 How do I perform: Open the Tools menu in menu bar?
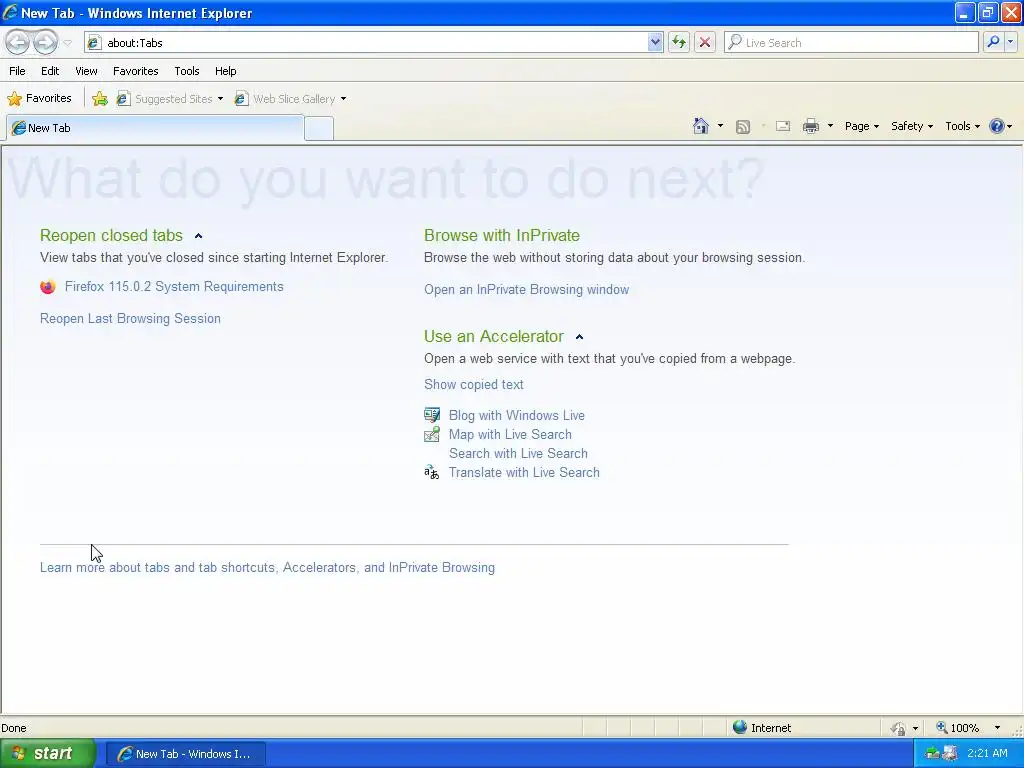[x=187, y=71]
